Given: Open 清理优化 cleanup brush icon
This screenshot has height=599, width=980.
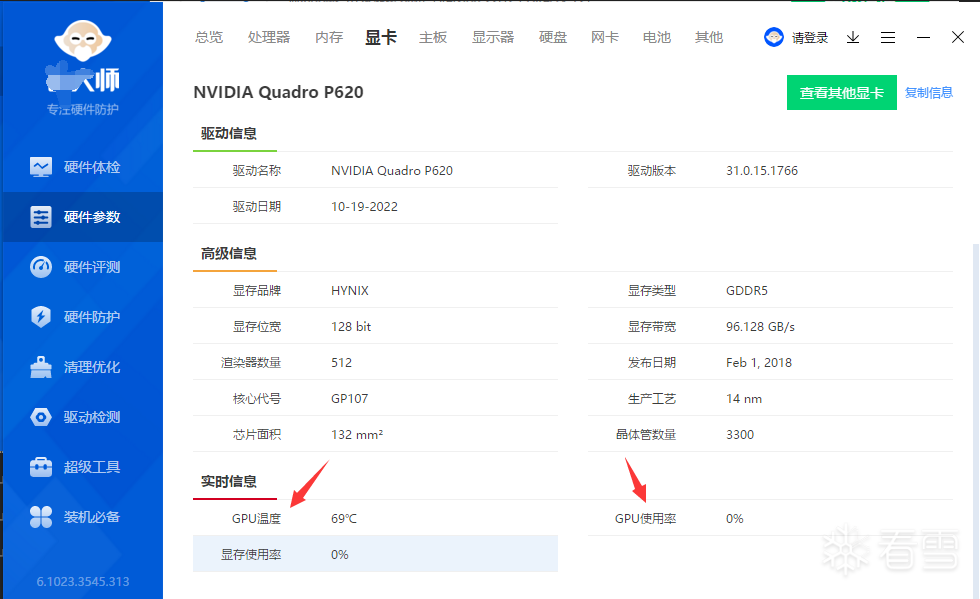Looking at the screenshot, I should [41, 367].
